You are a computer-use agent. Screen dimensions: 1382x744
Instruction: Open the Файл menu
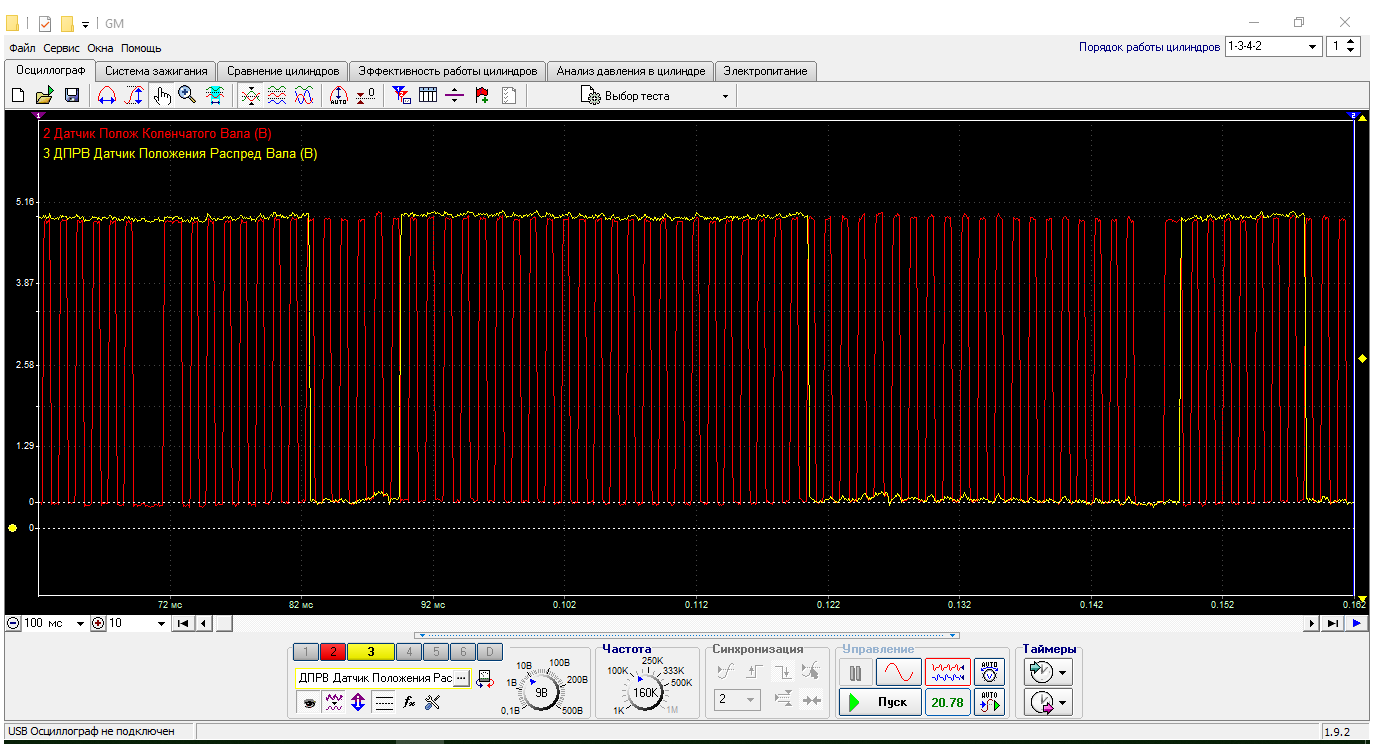[22, 48]
